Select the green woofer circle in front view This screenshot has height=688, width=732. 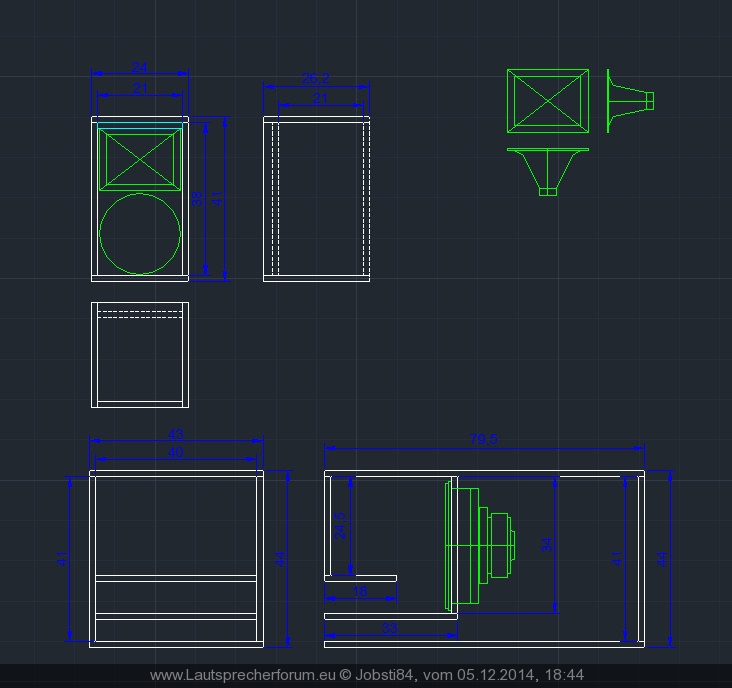[140, 233]
